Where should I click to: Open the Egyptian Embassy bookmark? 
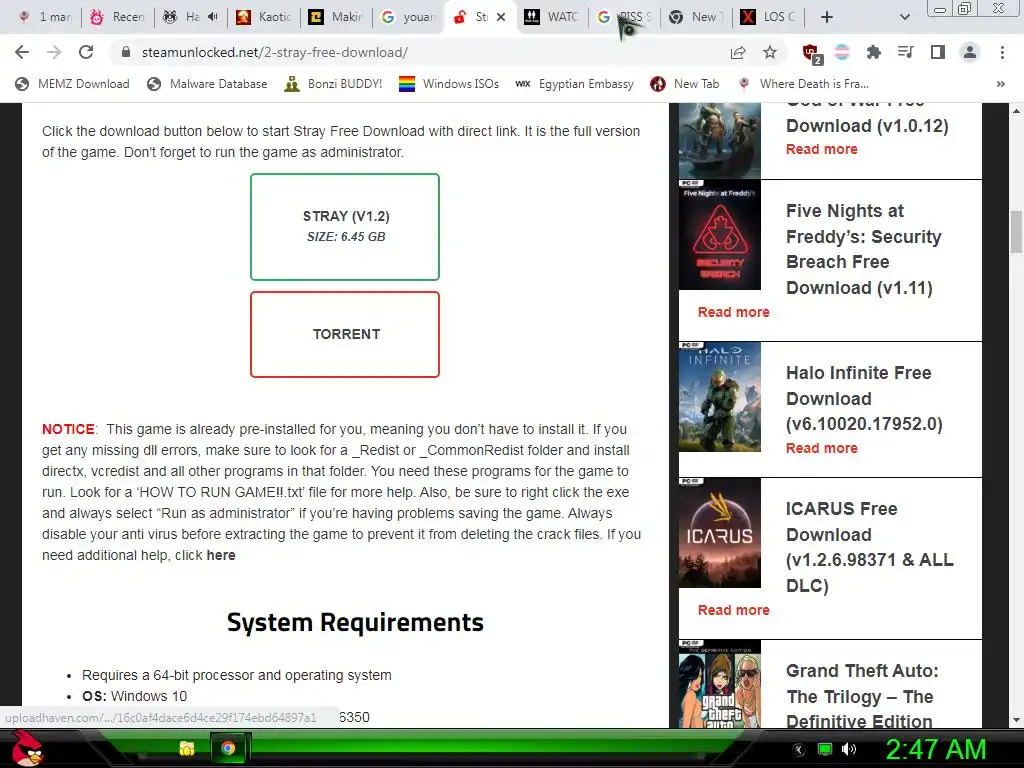pos(575,84)
